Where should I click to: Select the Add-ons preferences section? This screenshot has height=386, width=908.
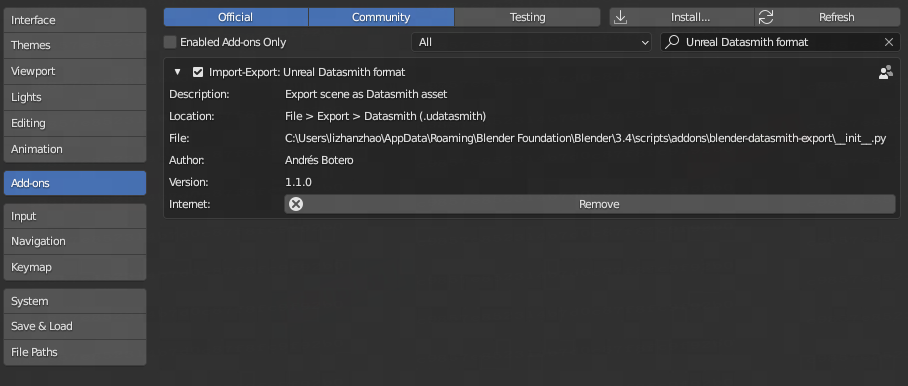(x=75, y=183)
